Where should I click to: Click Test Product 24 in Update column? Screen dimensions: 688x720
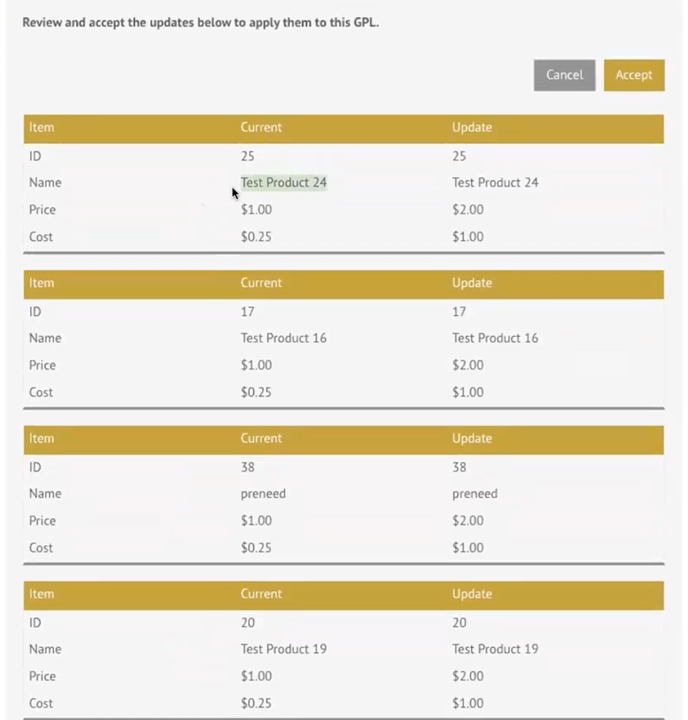[495, 183]
